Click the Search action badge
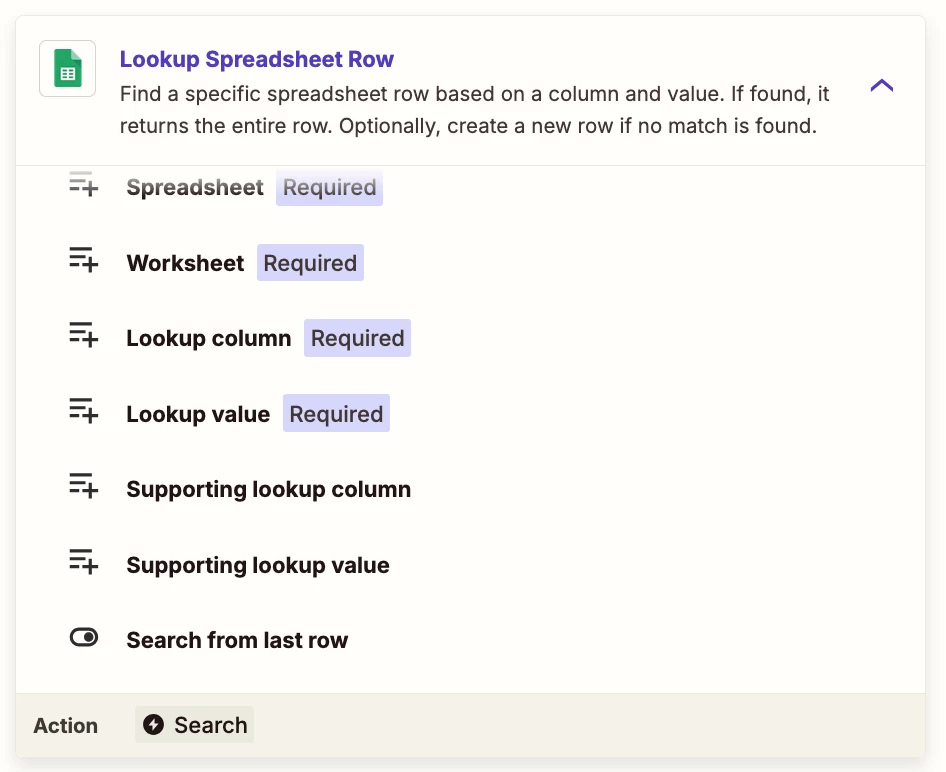Viewport: 946px width, 772px height. [194, 724]
